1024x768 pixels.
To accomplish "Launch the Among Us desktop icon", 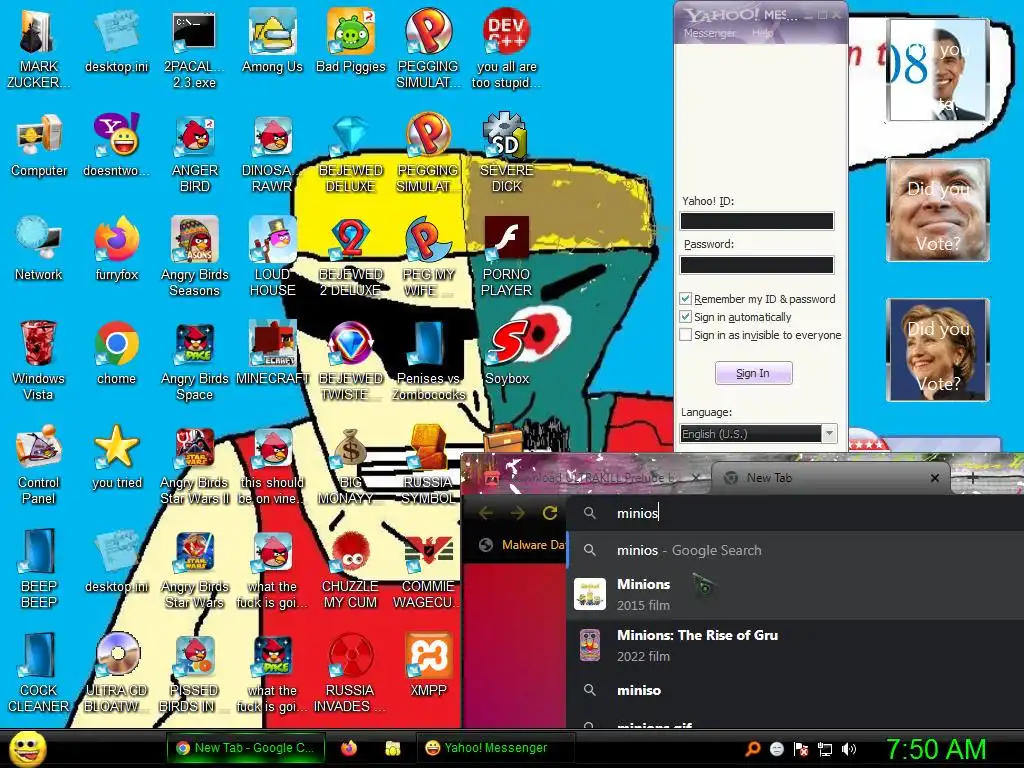I will 272,33.
